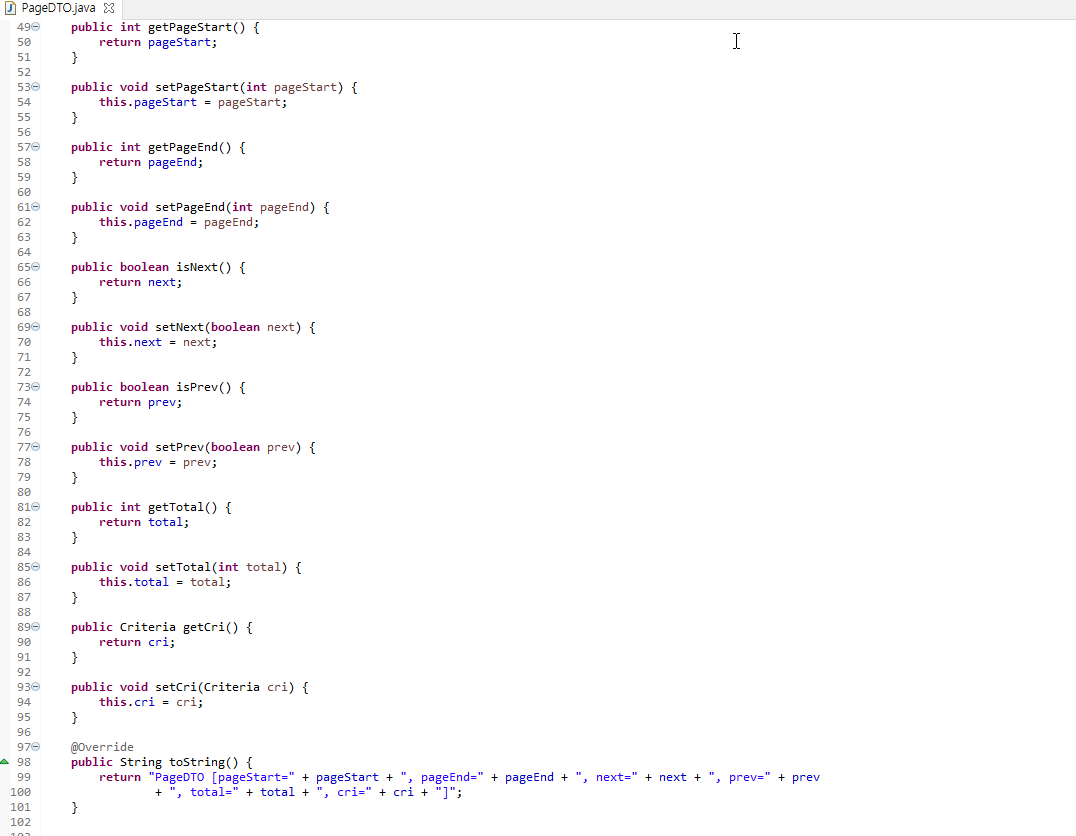This screenshot has height=836, width=1076.
Task: Click 'return total;' statement
Action: coord(144,522)
